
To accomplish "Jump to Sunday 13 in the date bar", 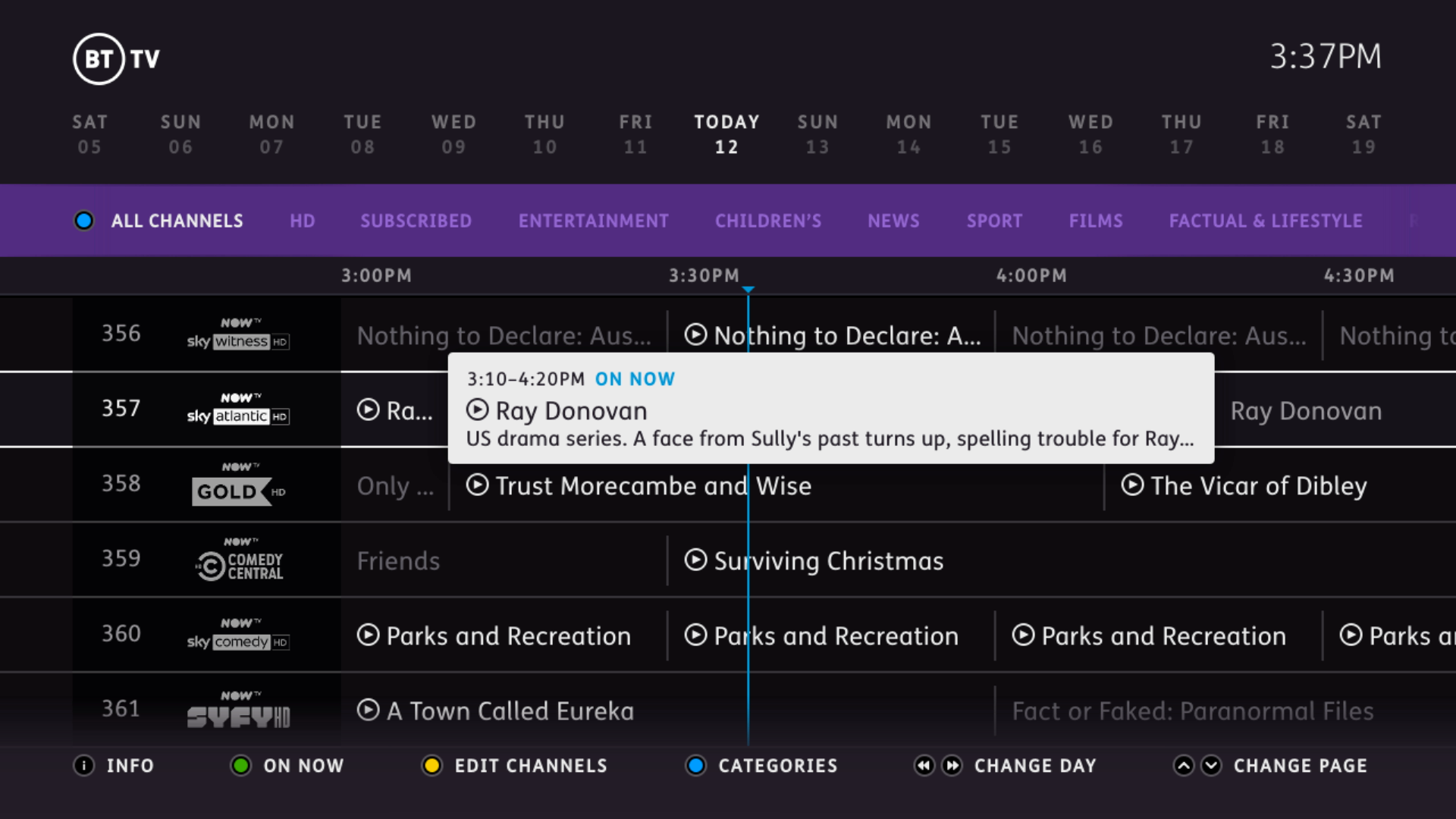I will coord(817,134).
